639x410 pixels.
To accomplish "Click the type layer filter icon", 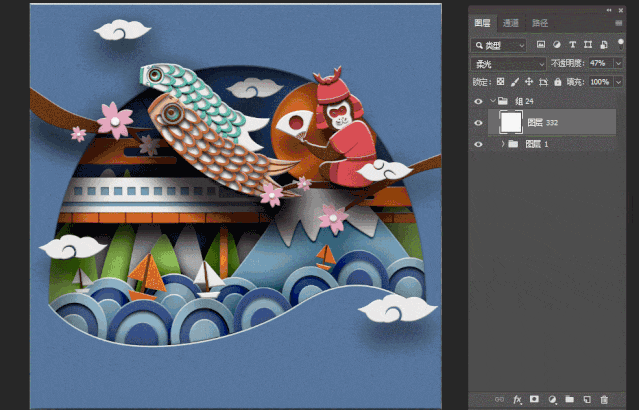I will coord(572,45).
